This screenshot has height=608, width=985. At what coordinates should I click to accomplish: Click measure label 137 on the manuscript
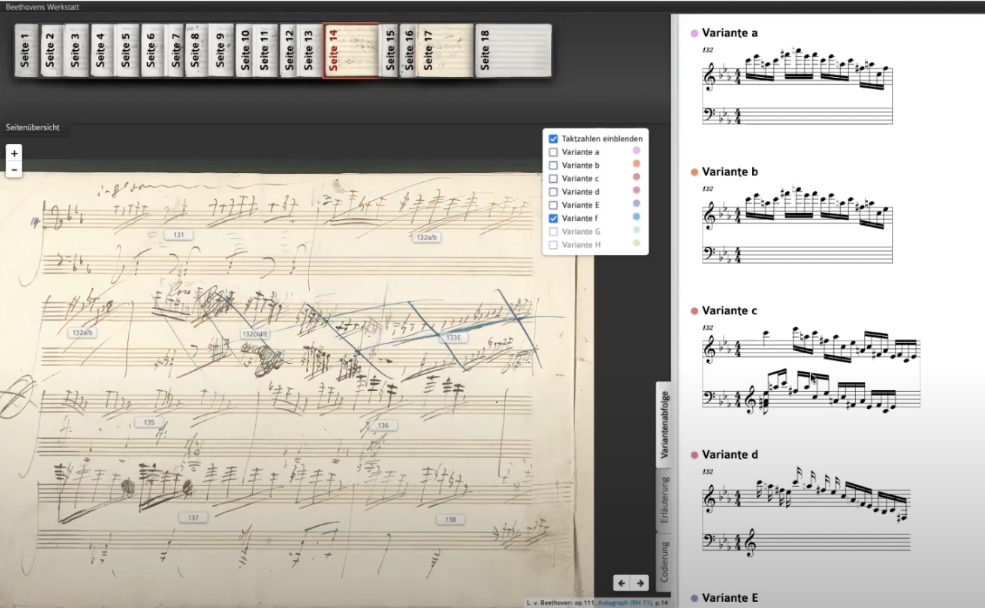[193, 518]
